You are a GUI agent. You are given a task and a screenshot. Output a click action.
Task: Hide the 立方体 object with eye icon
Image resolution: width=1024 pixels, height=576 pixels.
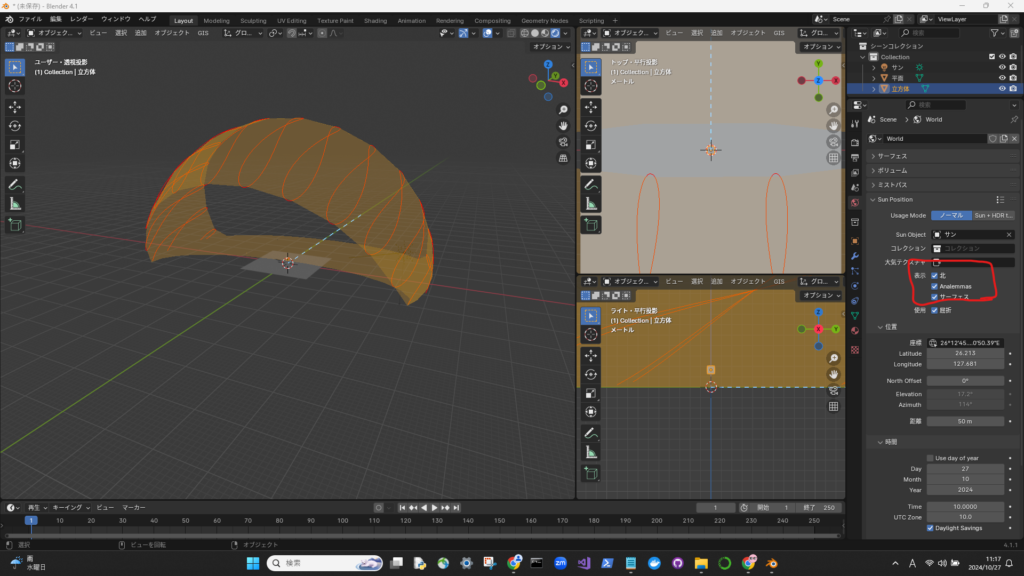[x=1001, y=88]
